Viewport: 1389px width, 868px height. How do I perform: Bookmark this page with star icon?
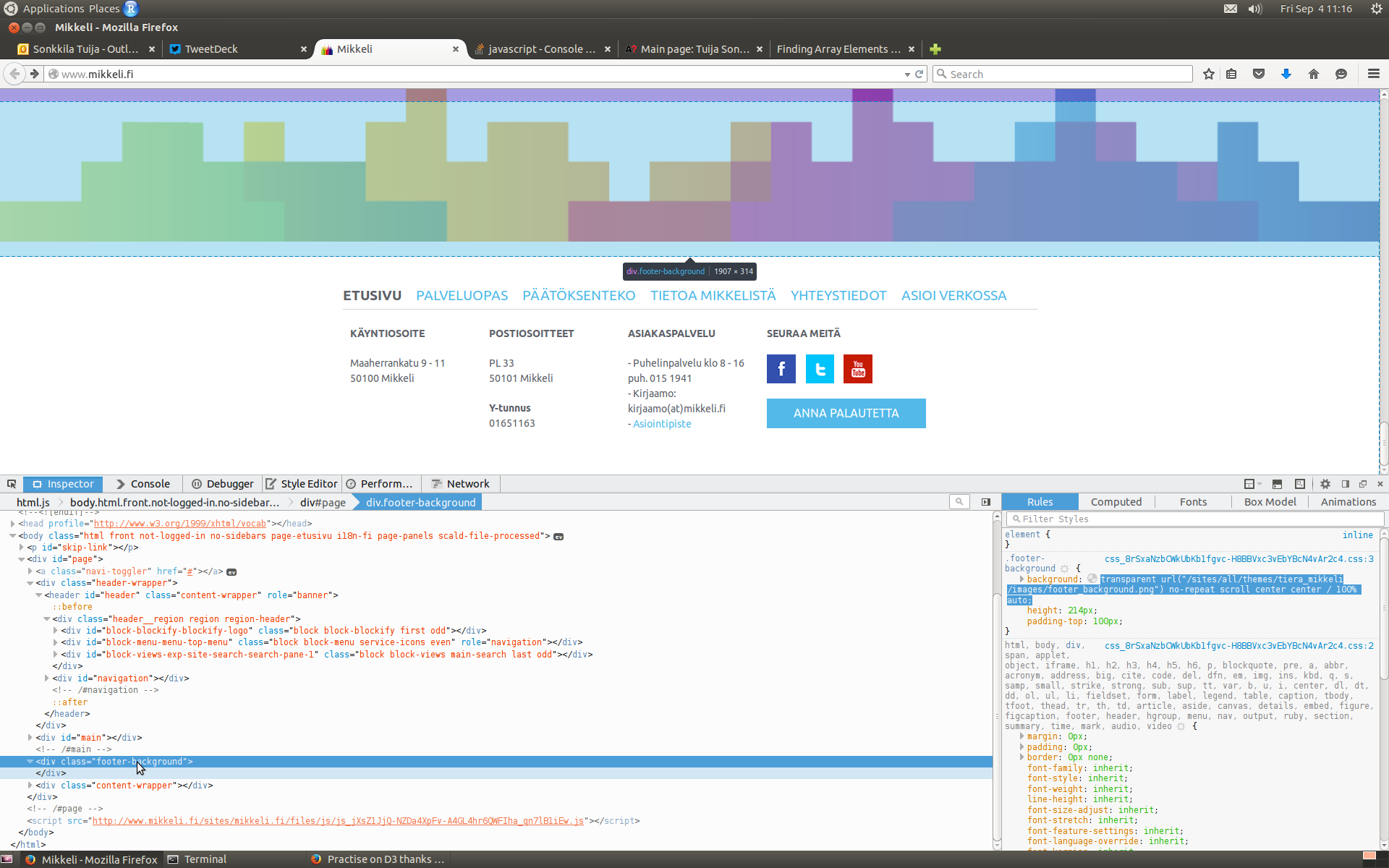click(x=1208, y=74)
